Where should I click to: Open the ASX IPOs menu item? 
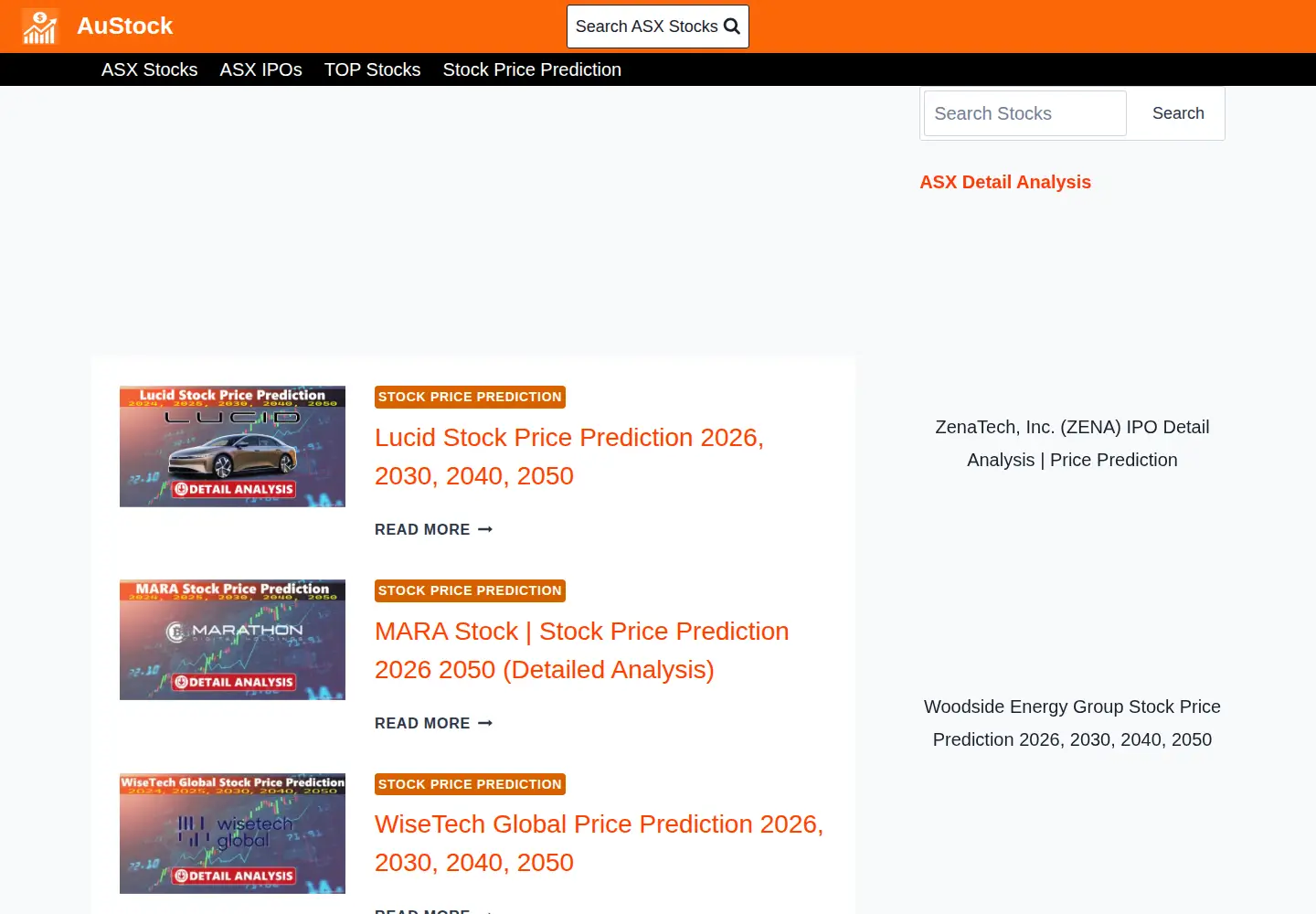pyautogui.click(x=261, y=69)
